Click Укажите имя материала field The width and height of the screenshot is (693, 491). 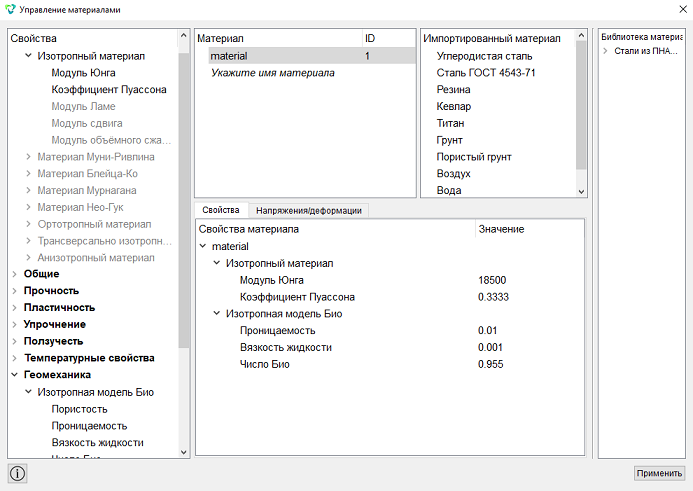point(272,73)
